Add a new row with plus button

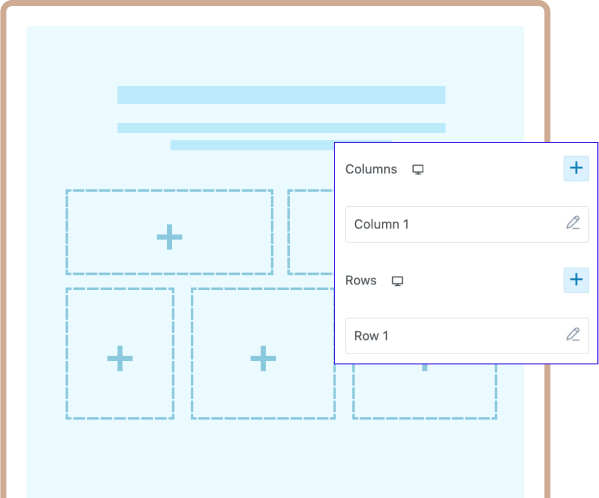pyautogui.click(x=576, y=280)
